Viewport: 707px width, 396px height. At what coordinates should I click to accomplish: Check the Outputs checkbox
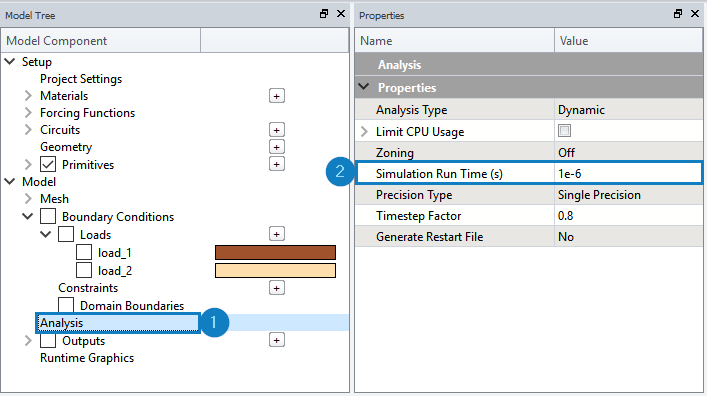pyautogui.click(x=48, y=341)
